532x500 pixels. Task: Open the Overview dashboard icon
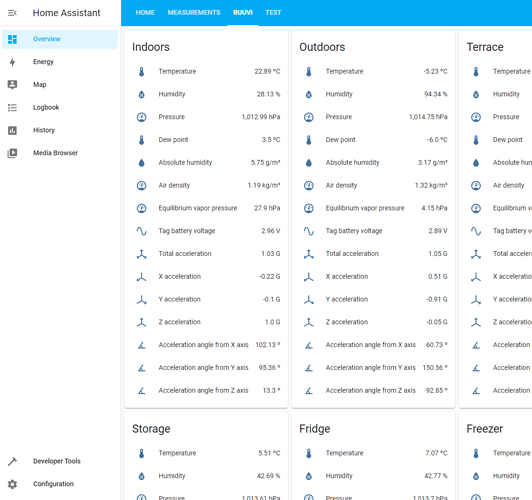click(x=12, y=39)
